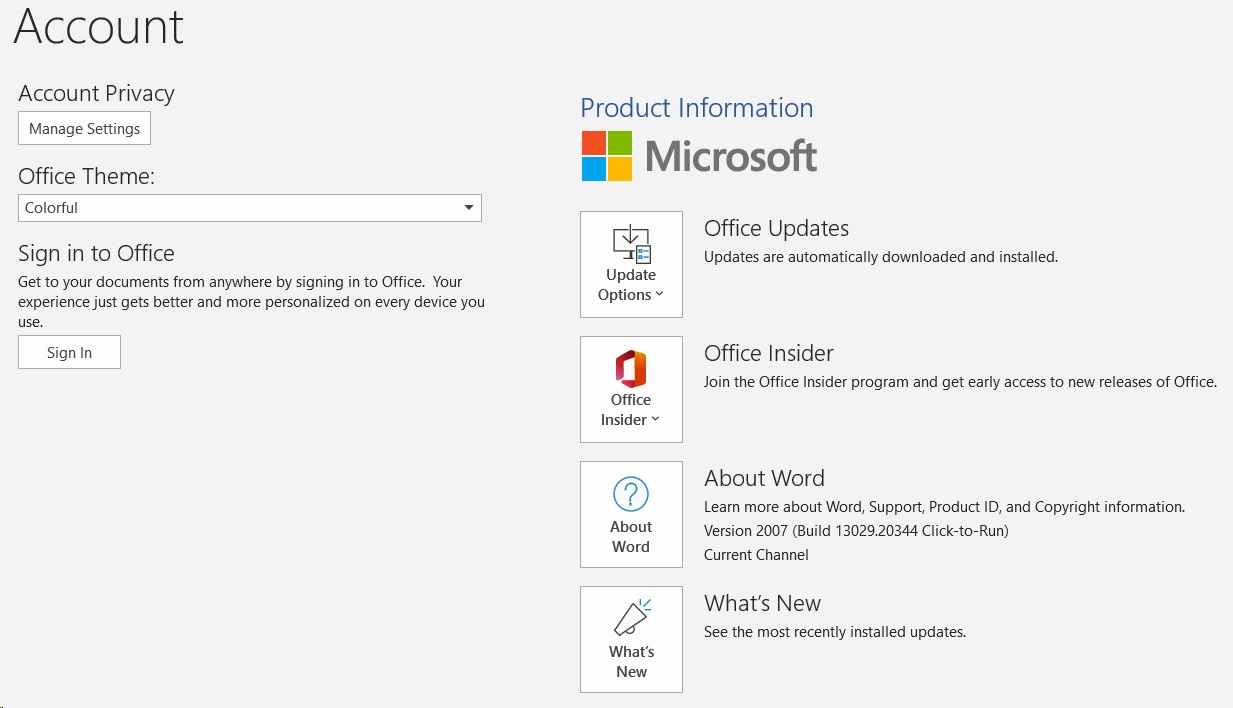The width and height of the screenshot is (1233, 708).
Task: Click the Account Privacy heading
Action: coord(96,93)
